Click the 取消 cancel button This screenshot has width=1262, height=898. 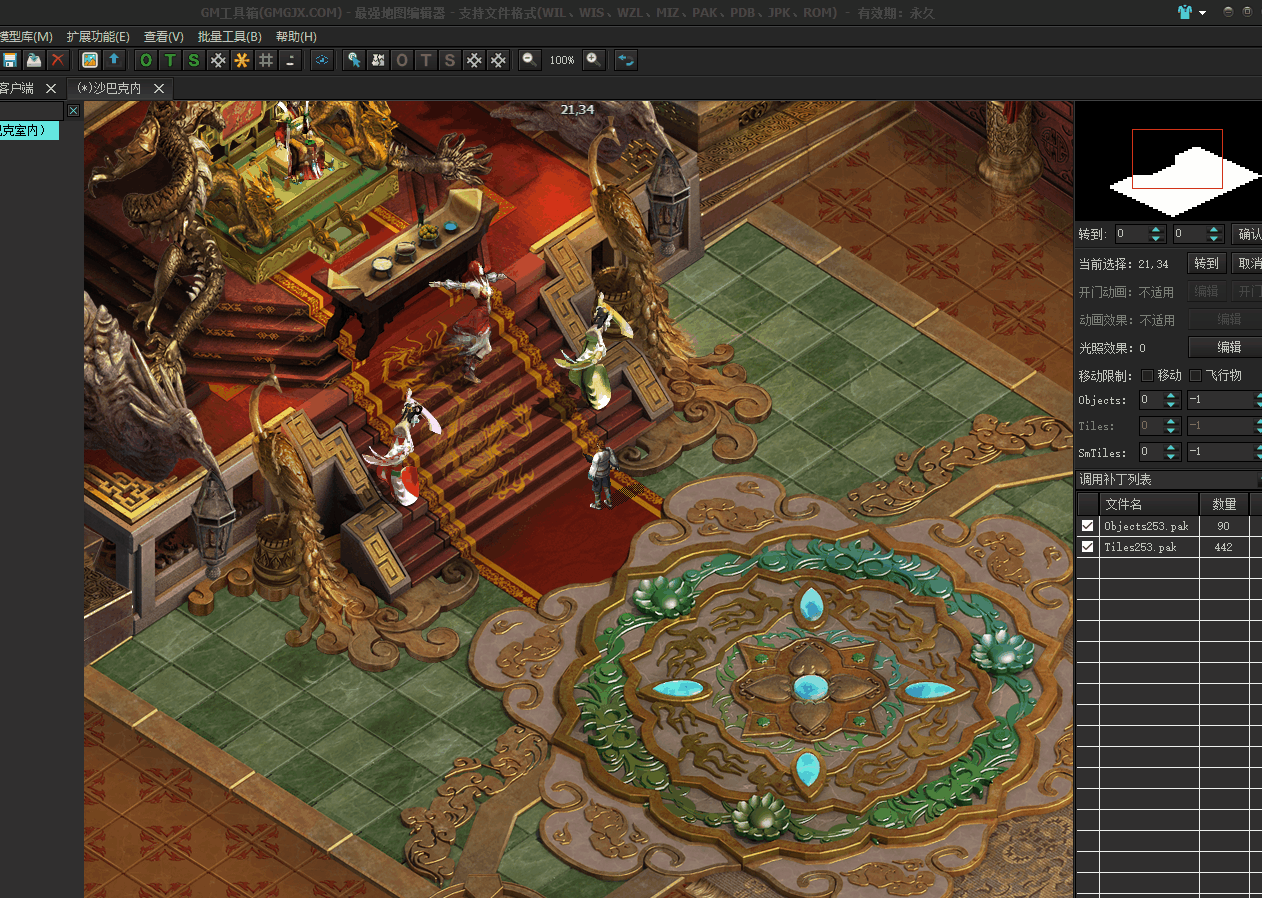[1246, 263]
